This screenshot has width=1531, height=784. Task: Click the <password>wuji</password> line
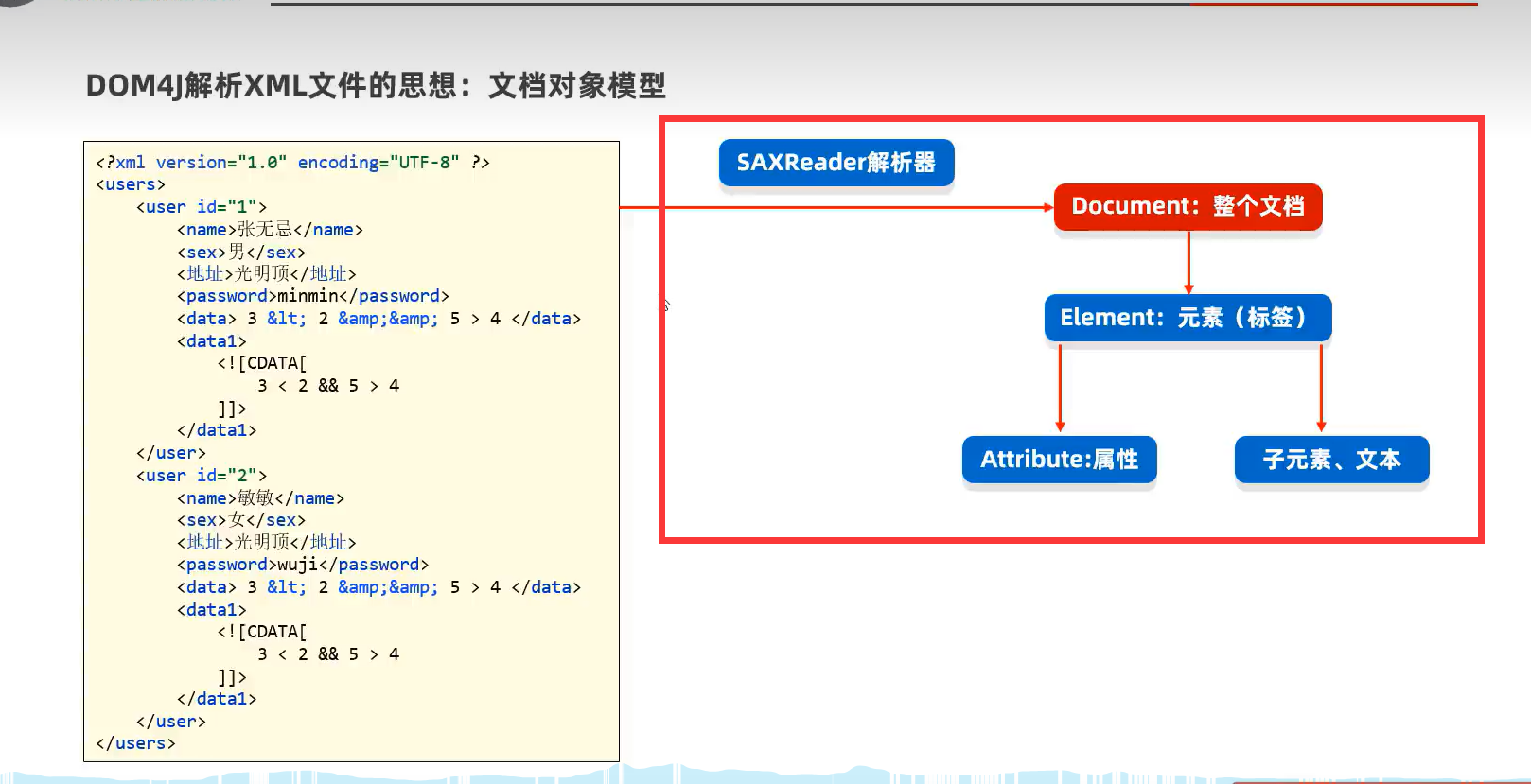[x=303, y=565]
